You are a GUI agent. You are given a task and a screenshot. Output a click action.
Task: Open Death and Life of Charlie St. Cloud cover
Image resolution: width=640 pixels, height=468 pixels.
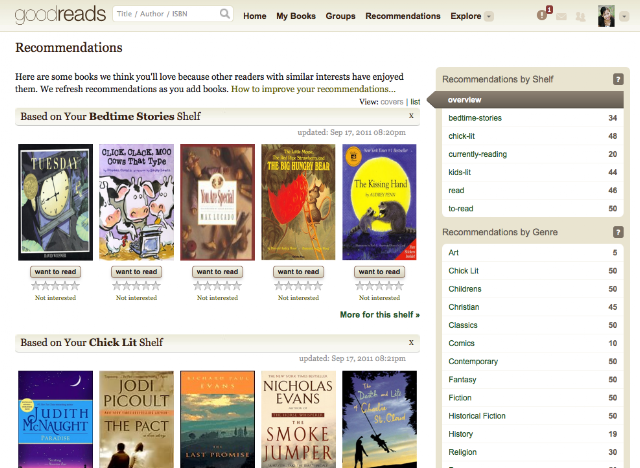(380, 419)
